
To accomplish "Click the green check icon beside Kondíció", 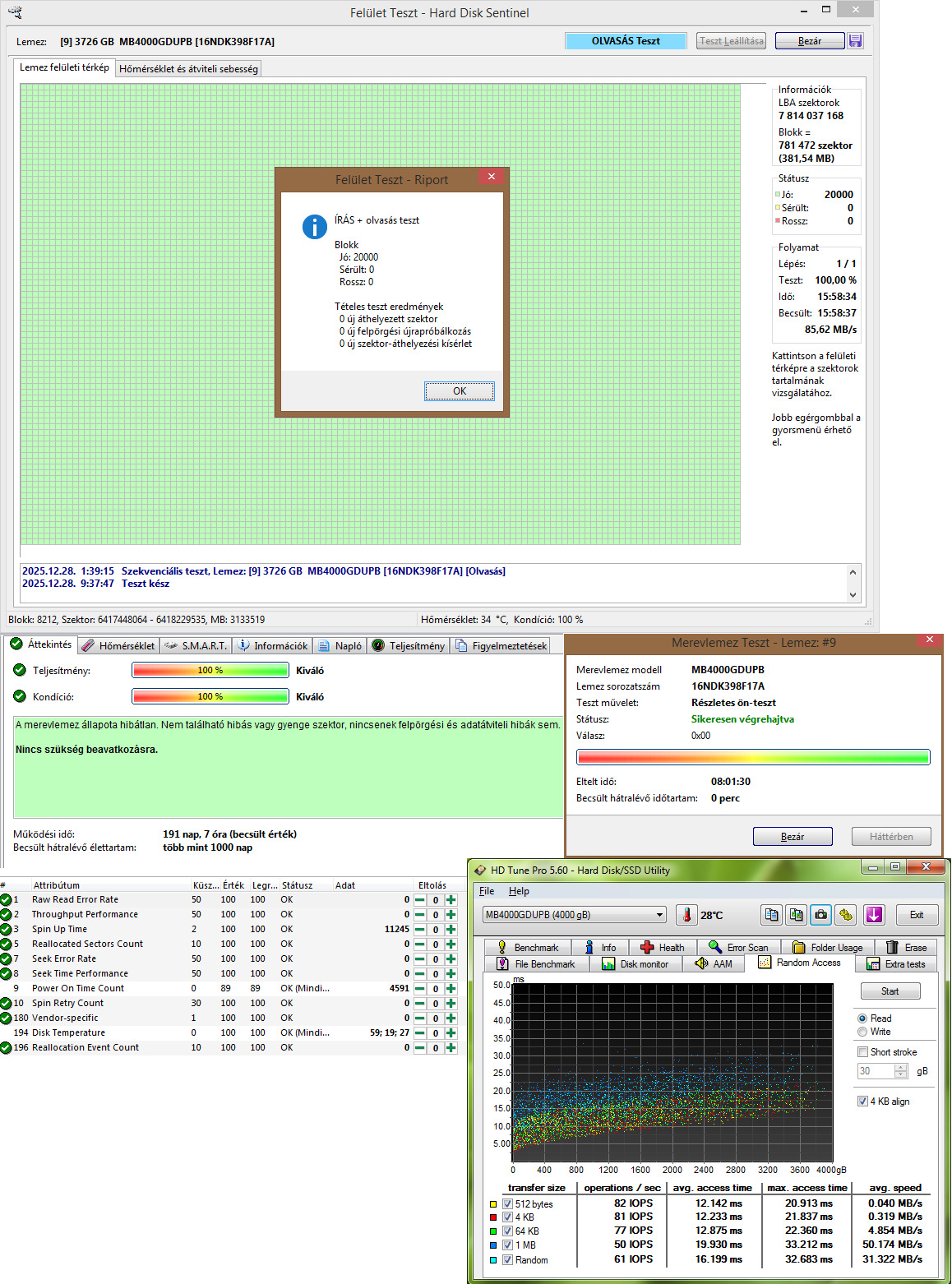I will (20, 696).
